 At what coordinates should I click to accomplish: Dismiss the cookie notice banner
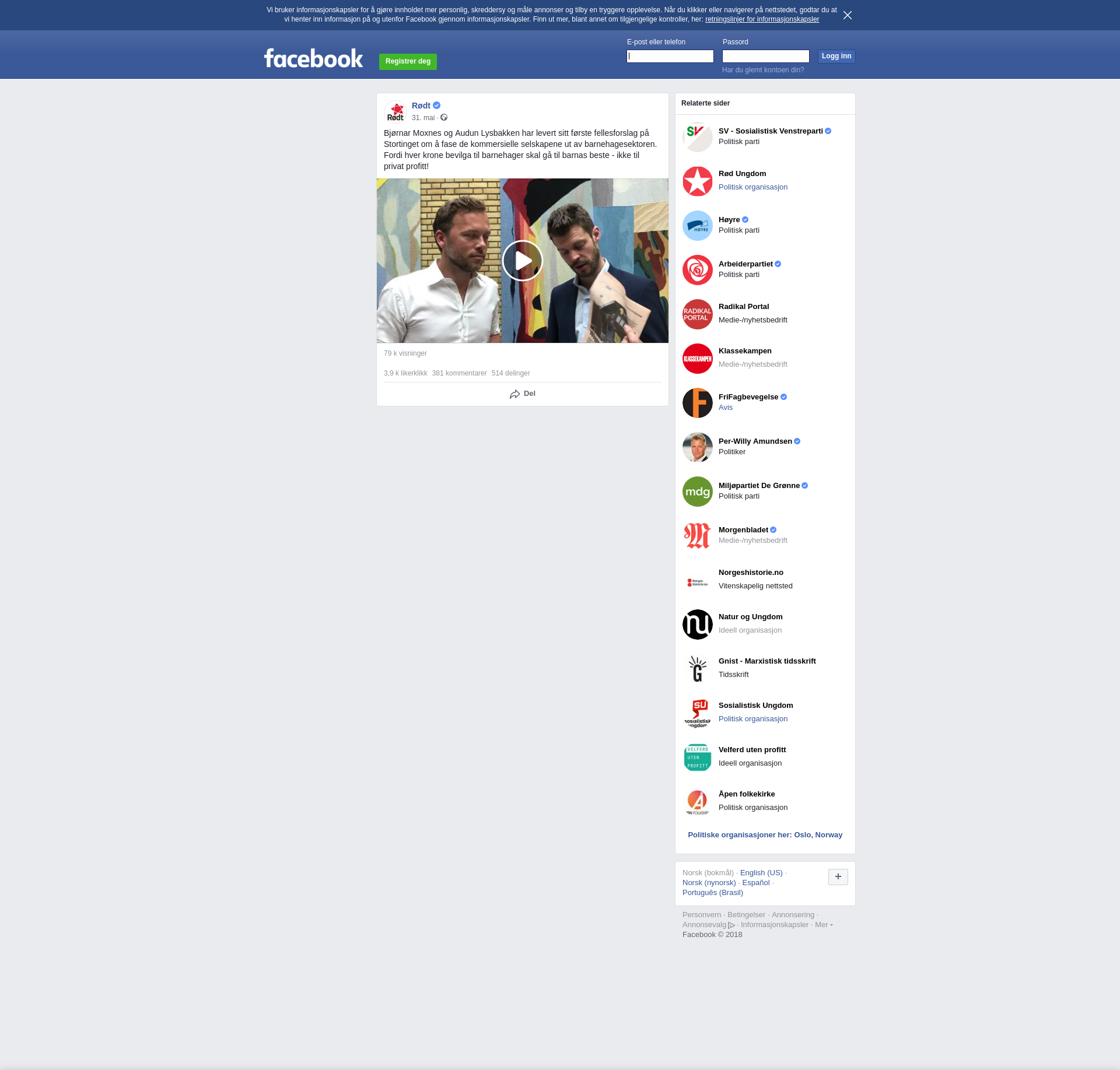(x=848, y=15)
